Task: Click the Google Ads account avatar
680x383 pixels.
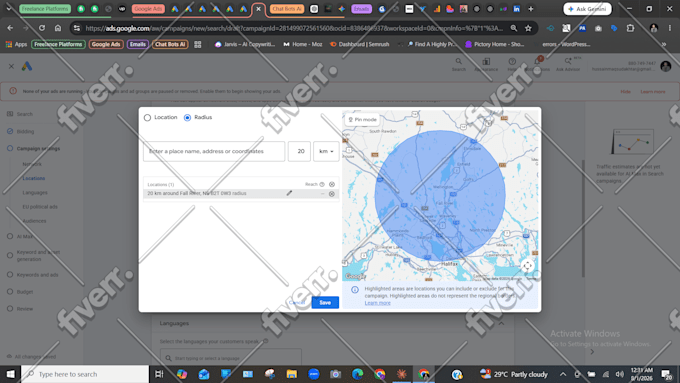Action: pos(666,66)
